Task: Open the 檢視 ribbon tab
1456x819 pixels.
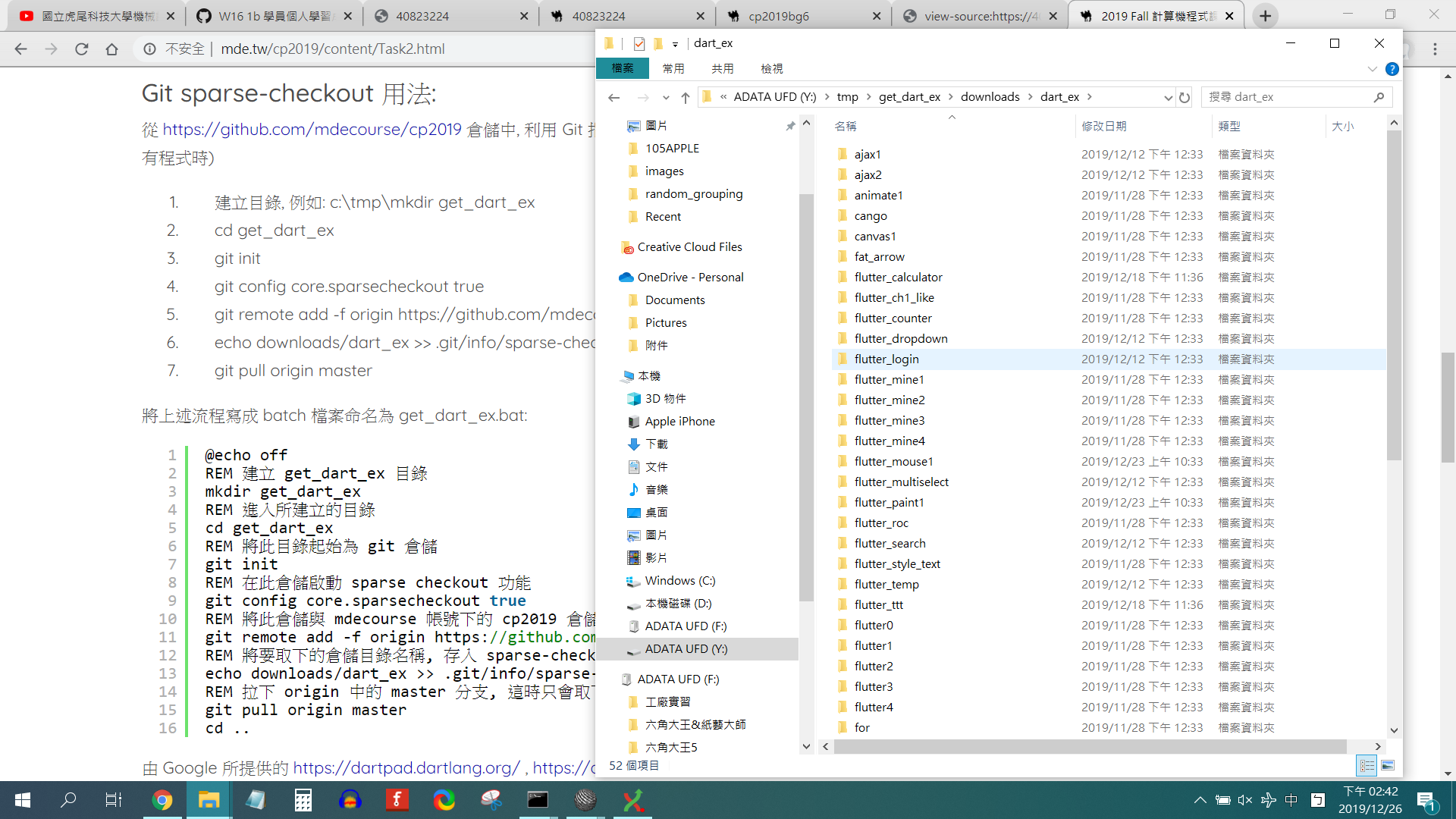Action: coord(771,68)
